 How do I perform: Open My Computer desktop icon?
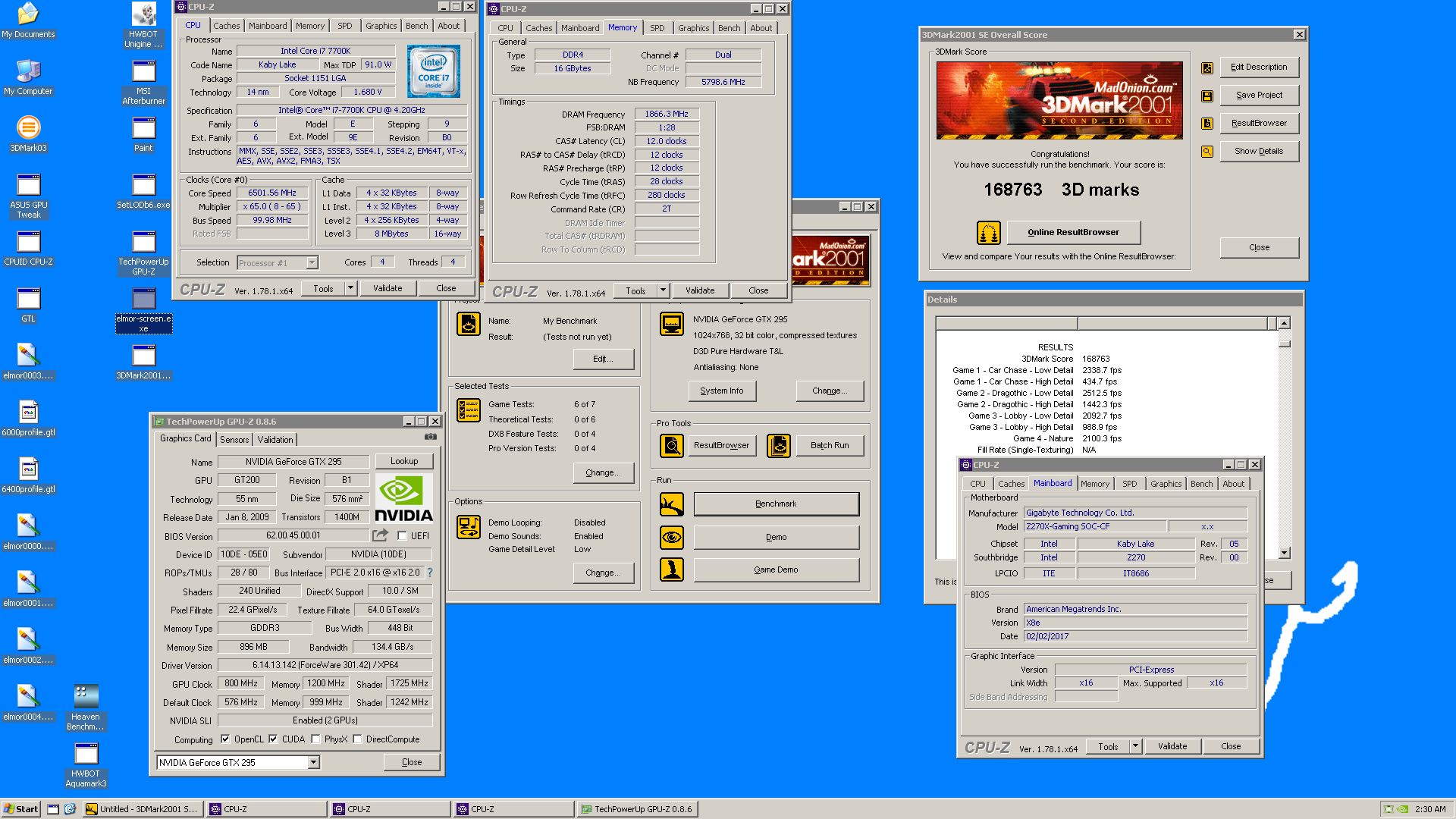click(x=28, y=77)
